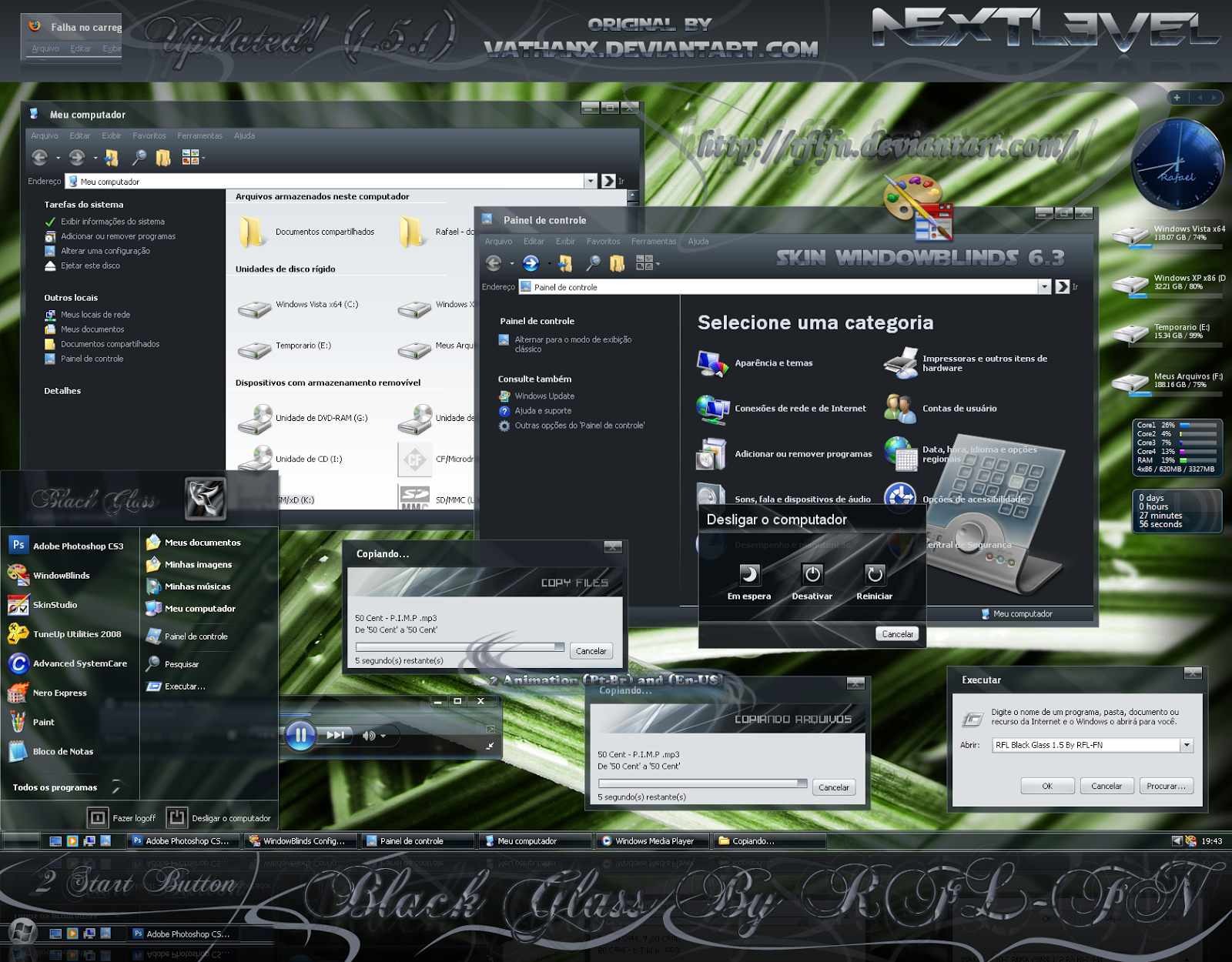Click Up folder icon in Meu computador toolbar
1232x962 pixels.
pyautogui.click(x=112, y=158)
